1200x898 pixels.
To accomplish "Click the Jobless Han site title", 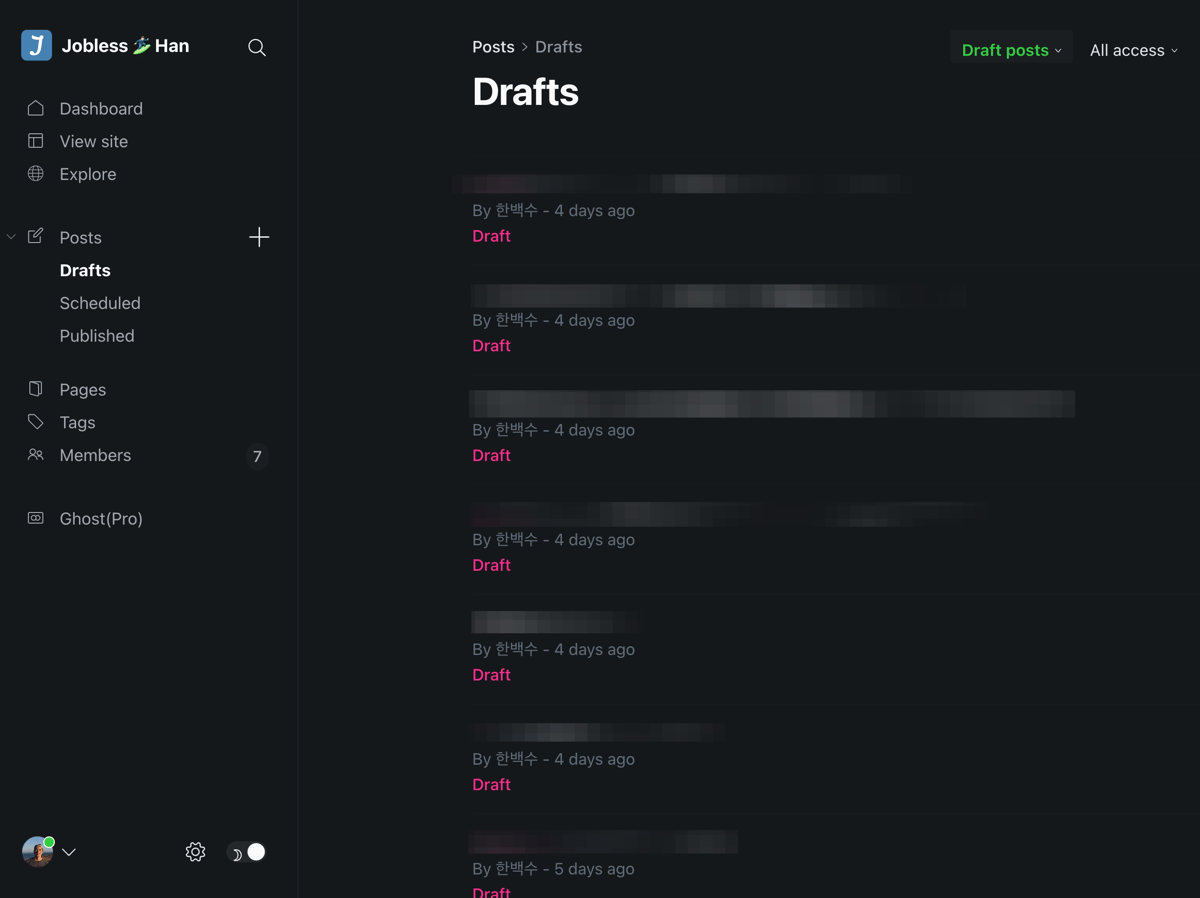I will (x=125, y=46).
